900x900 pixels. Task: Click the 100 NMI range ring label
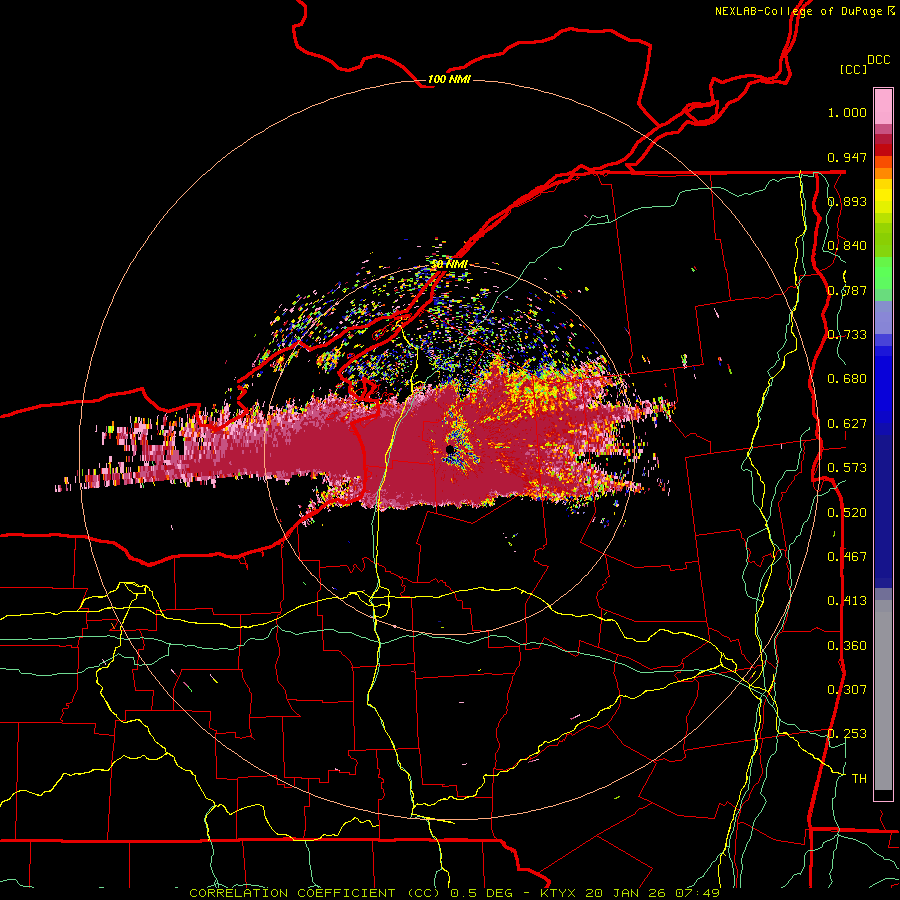(449, 79)
